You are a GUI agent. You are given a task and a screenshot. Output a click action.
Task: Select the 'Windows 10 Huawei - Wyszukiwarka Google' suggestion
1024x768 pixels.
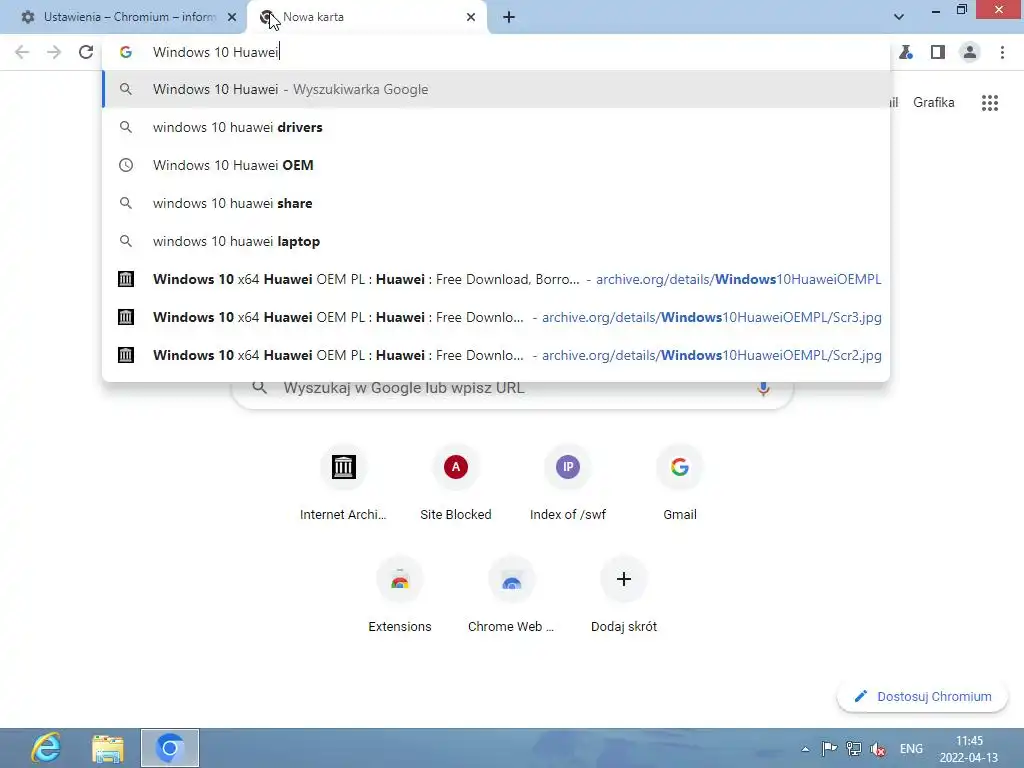pyautogui.click(x=496, y=89)
